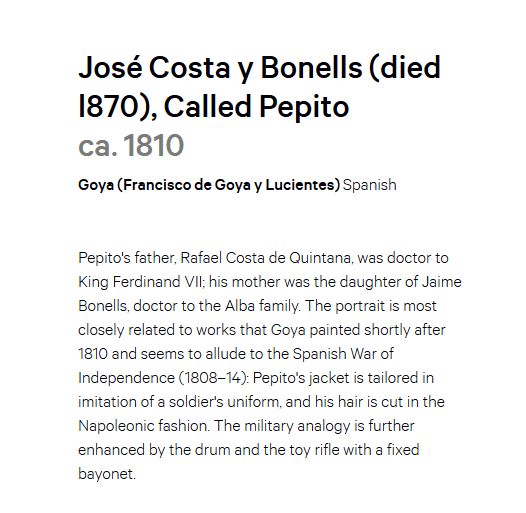This screenshot has height=513, width=526.
Task: Open the Goya (Francisco de Goya y Lucientes) artist link
Action: pos(209,185)
